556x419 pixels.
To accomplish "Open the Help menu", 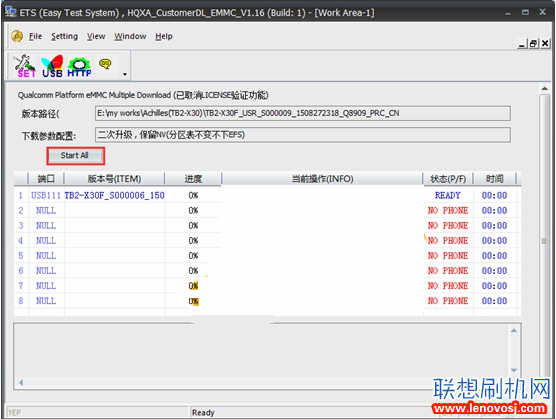I will pyautogui.click(x=164, y=36).
